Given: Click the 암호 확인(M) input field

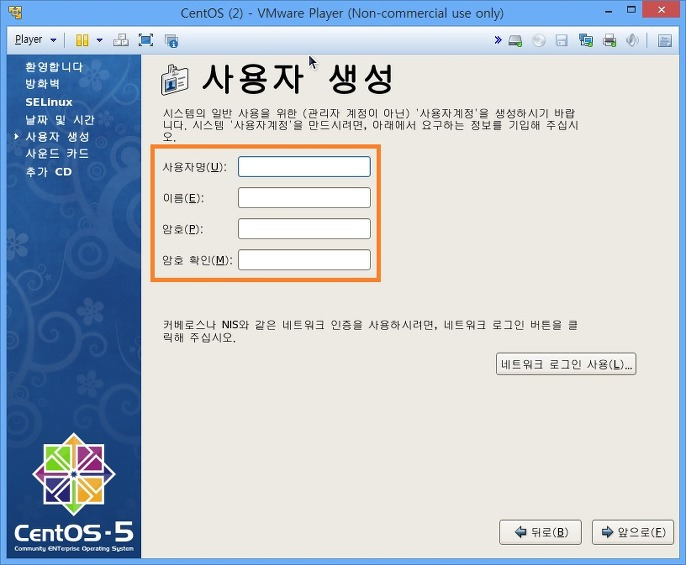Looking at the screenshot, I should 304,260.
